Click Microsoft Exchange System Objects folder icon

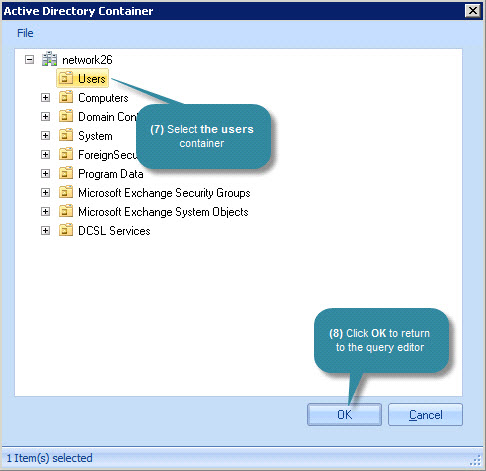(66, 211)
